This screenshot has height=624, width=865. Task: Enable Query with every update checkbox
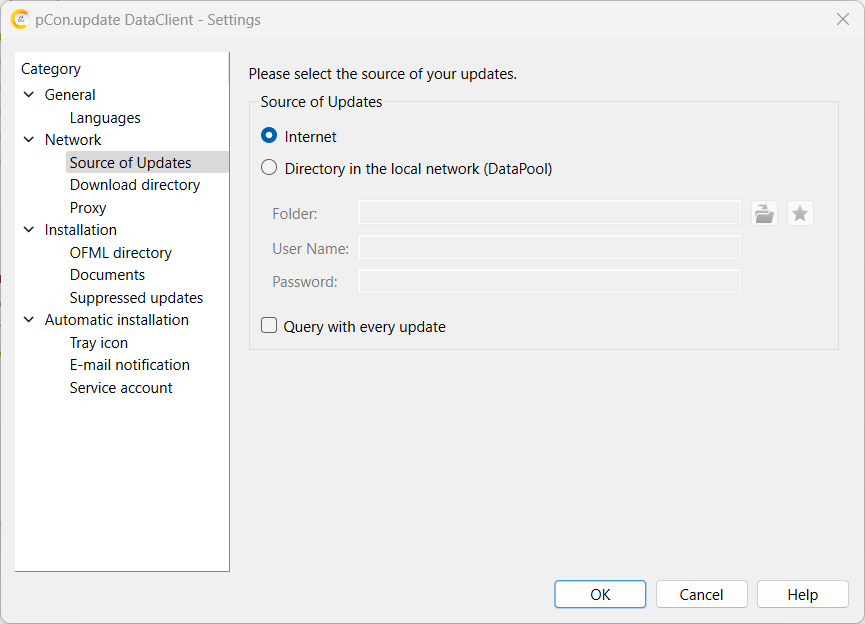[x=269, y=326]
